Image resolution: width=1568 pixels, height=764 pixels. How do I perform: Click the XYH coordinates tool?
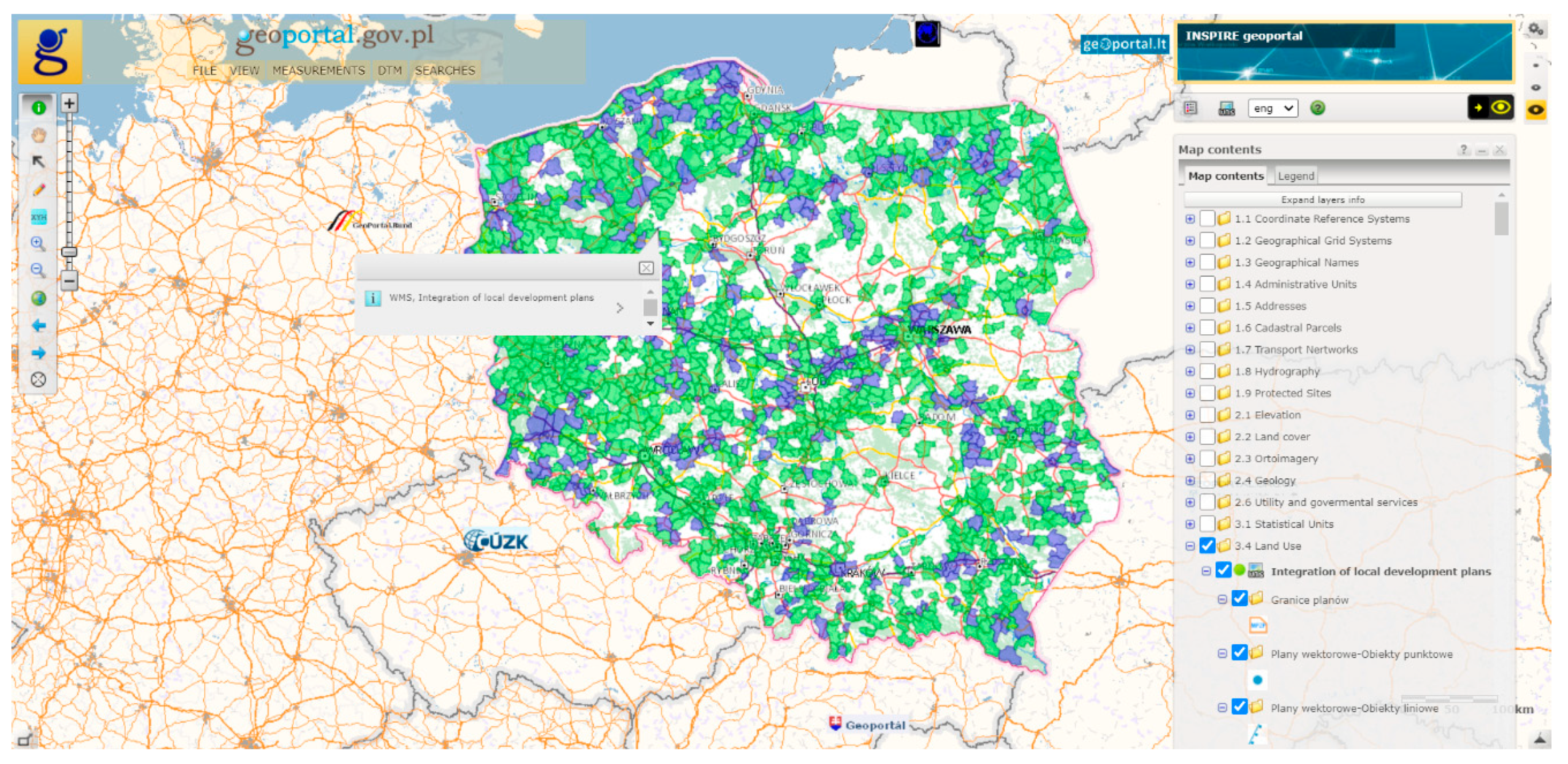[38, 217]
